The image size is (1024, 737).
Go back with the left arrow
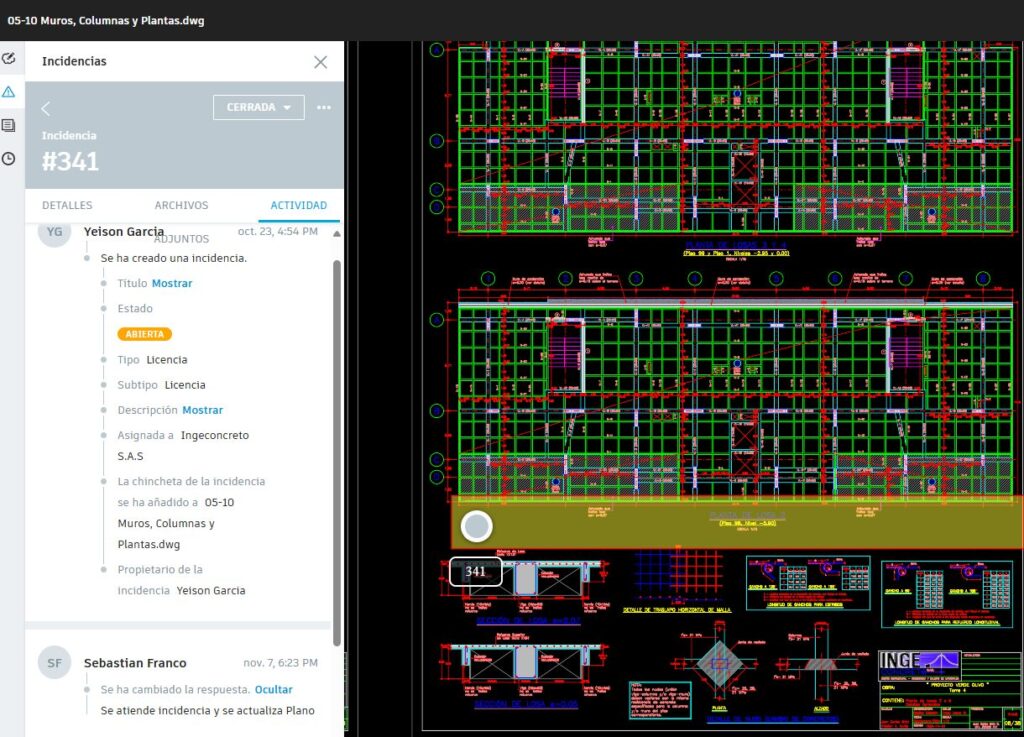[x=45, y=108]
